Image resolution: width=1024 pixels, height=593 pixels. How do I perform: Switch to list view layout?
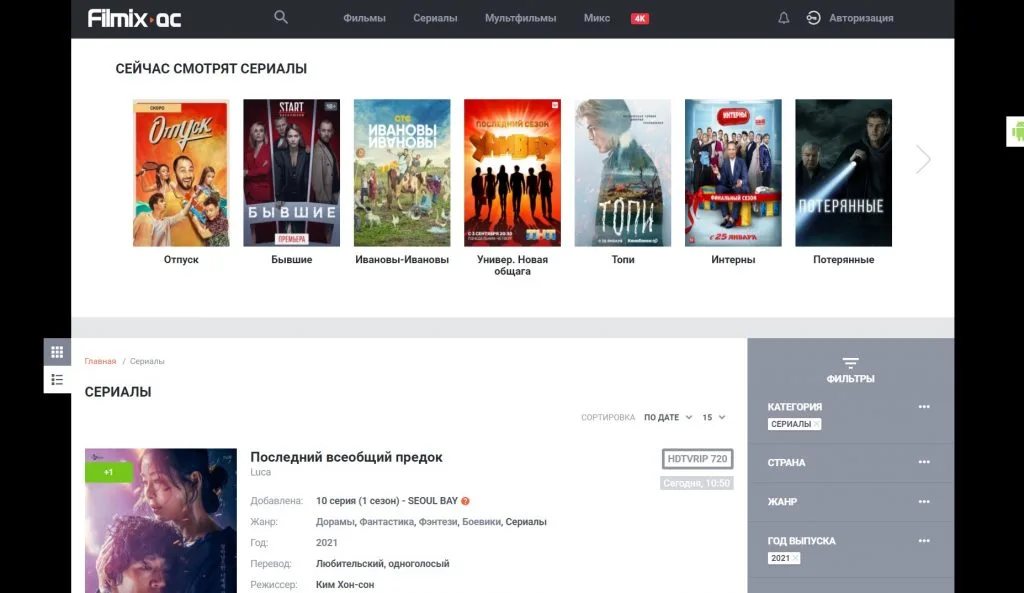(x=57, y=379)
